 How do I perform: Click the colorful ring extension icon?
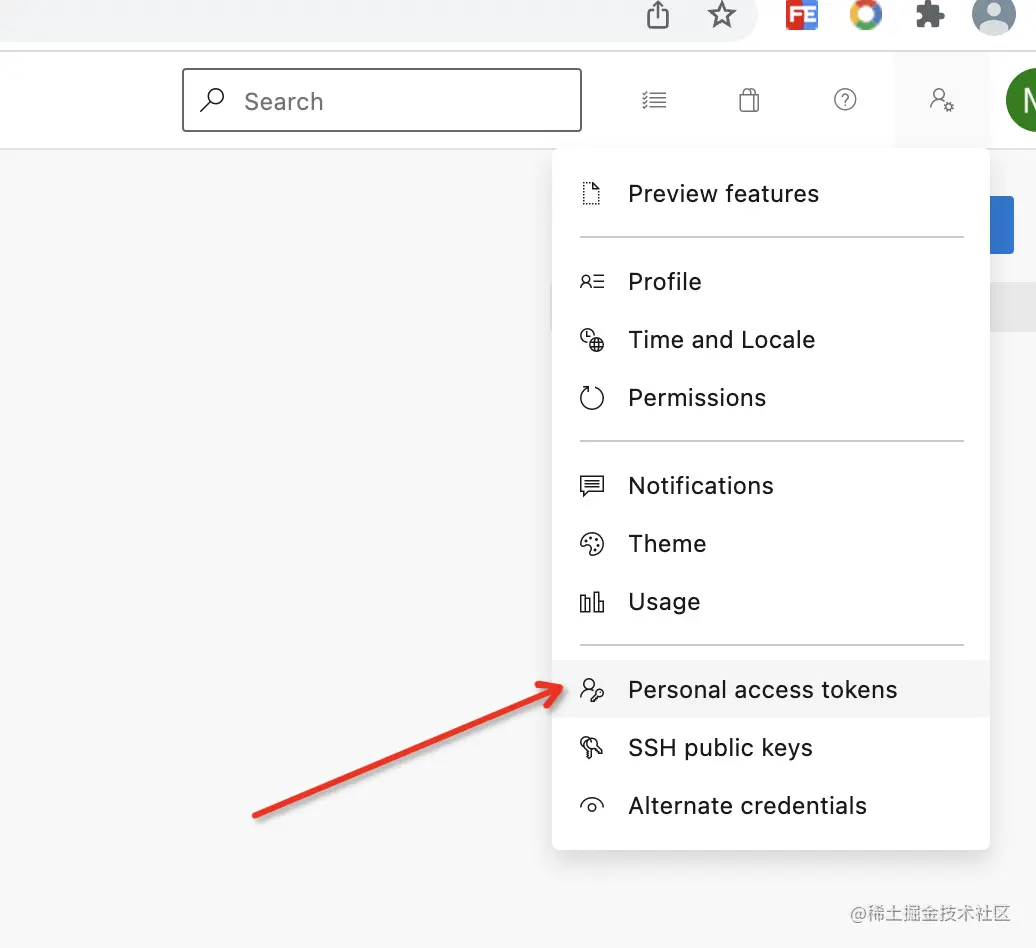coord(865,15)
